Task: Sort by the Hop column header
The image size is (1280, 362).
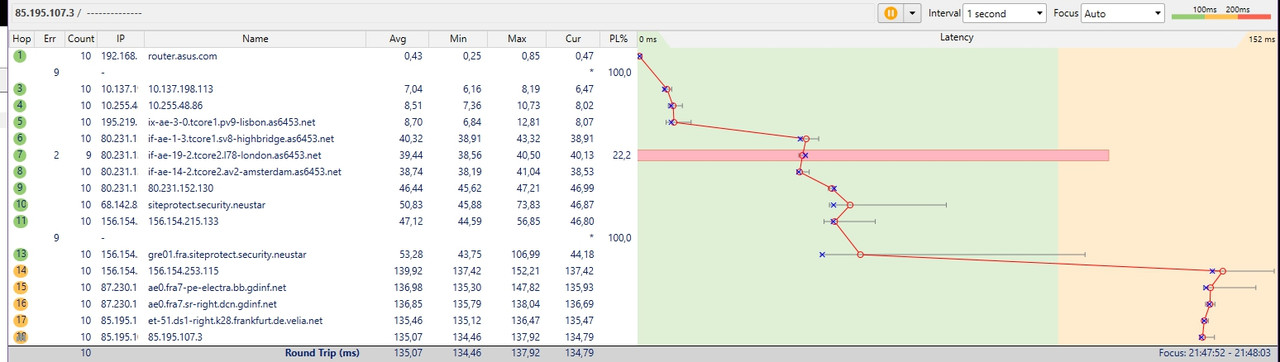Action: click(22, 38)
